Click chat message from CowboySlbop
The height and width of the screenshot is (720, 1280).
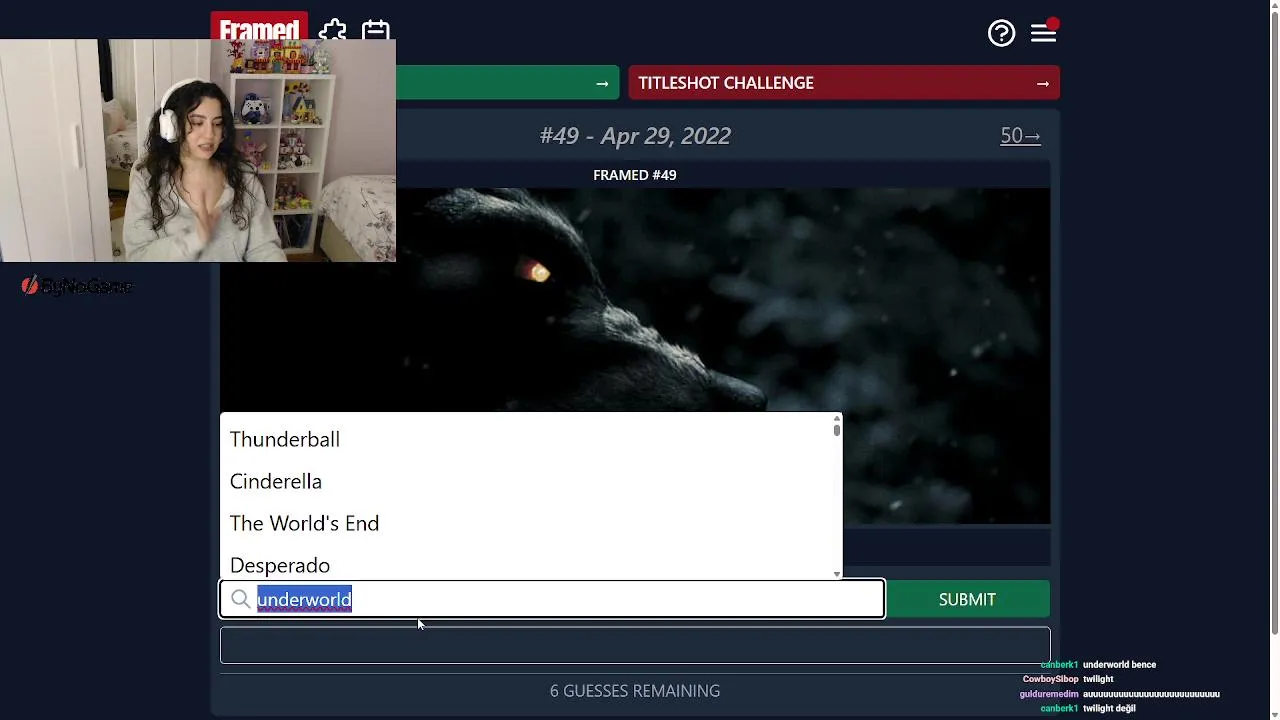1068,679
